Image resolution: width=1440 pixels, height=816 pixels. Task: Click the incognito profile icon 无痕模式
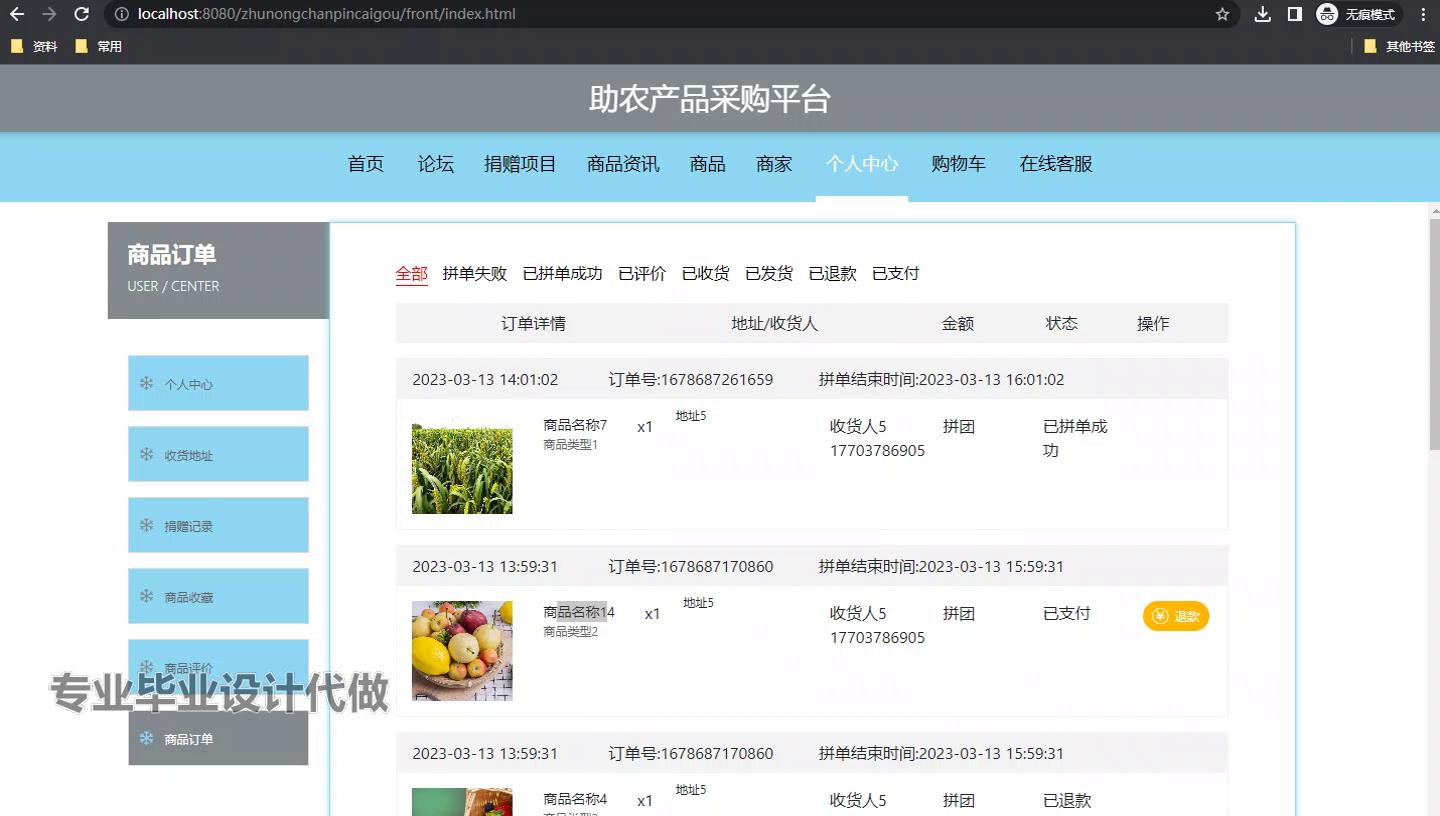1357,14
